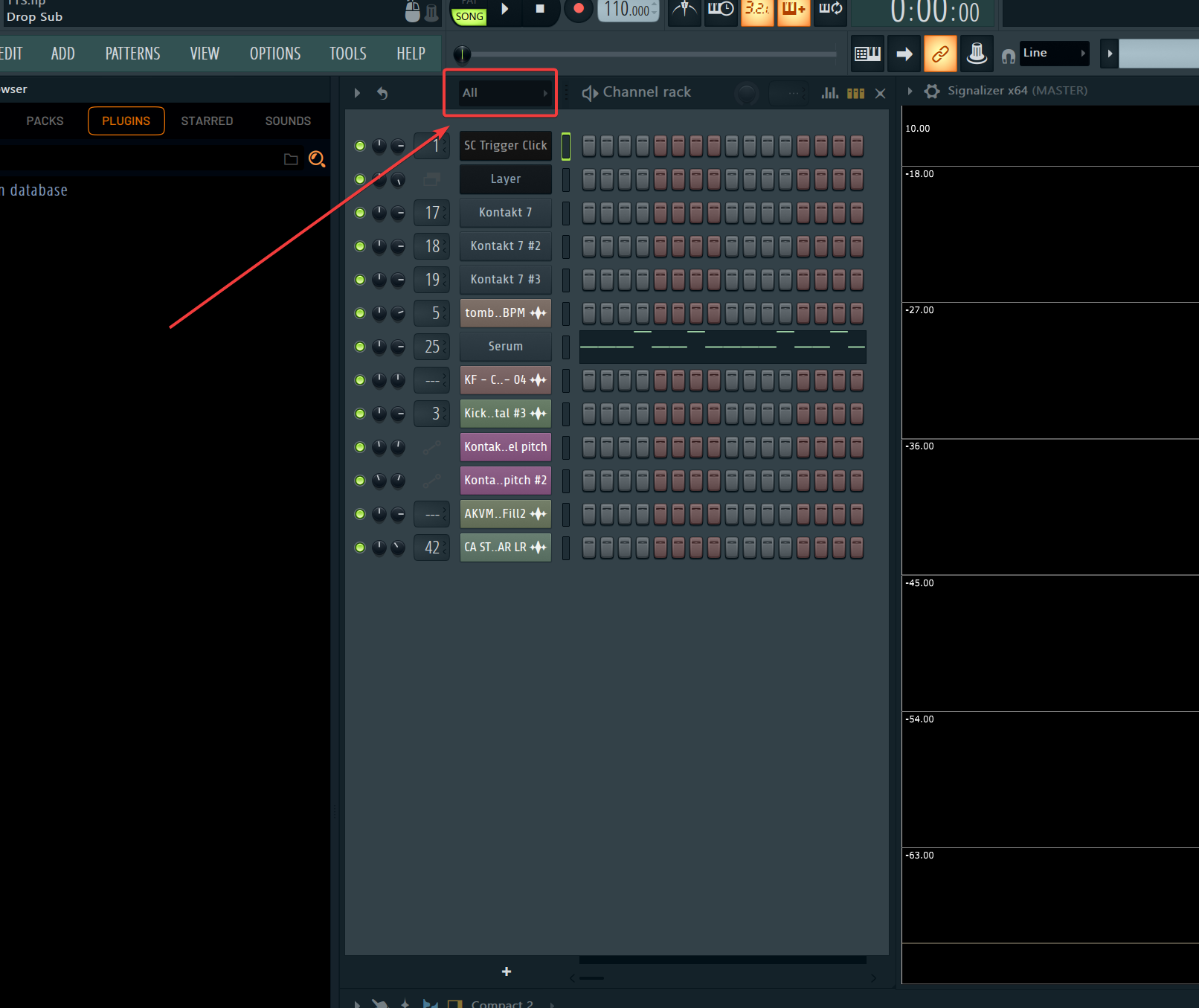
Task: Click the browser search magnifier icon
Action: 317,159
